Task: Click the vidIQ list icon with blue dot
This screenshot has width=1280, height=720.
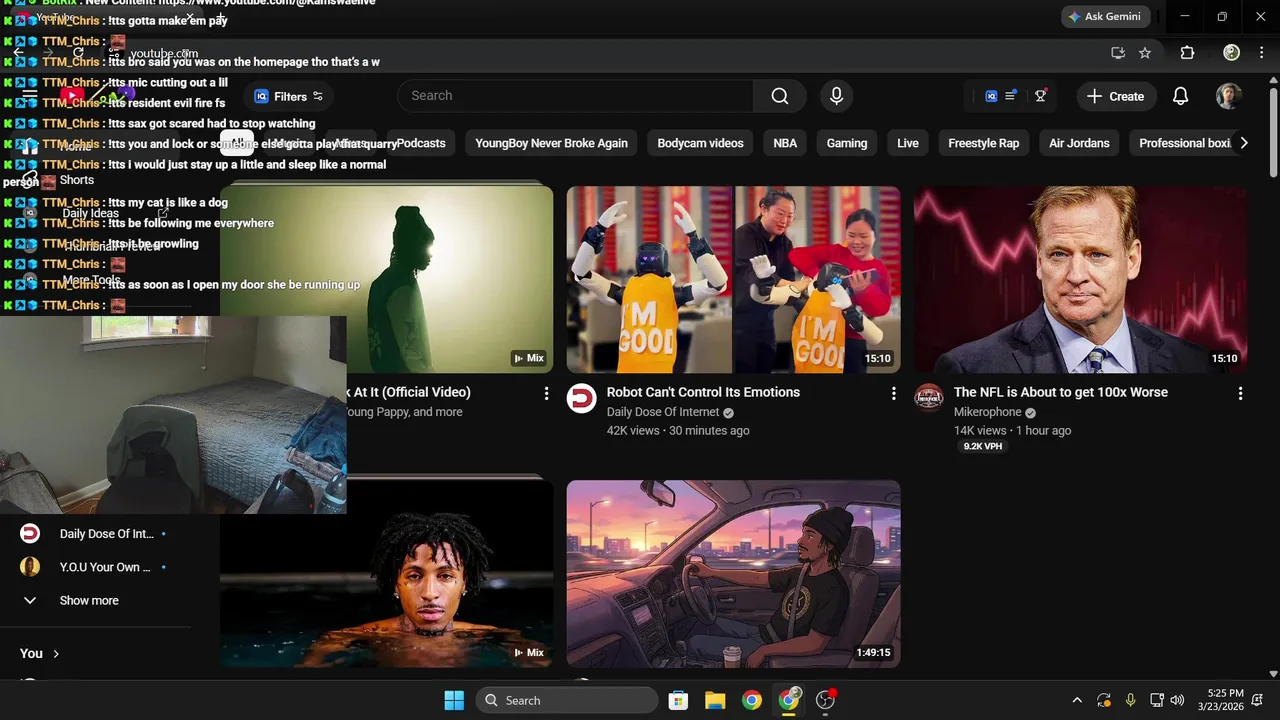Action: 1011,95
